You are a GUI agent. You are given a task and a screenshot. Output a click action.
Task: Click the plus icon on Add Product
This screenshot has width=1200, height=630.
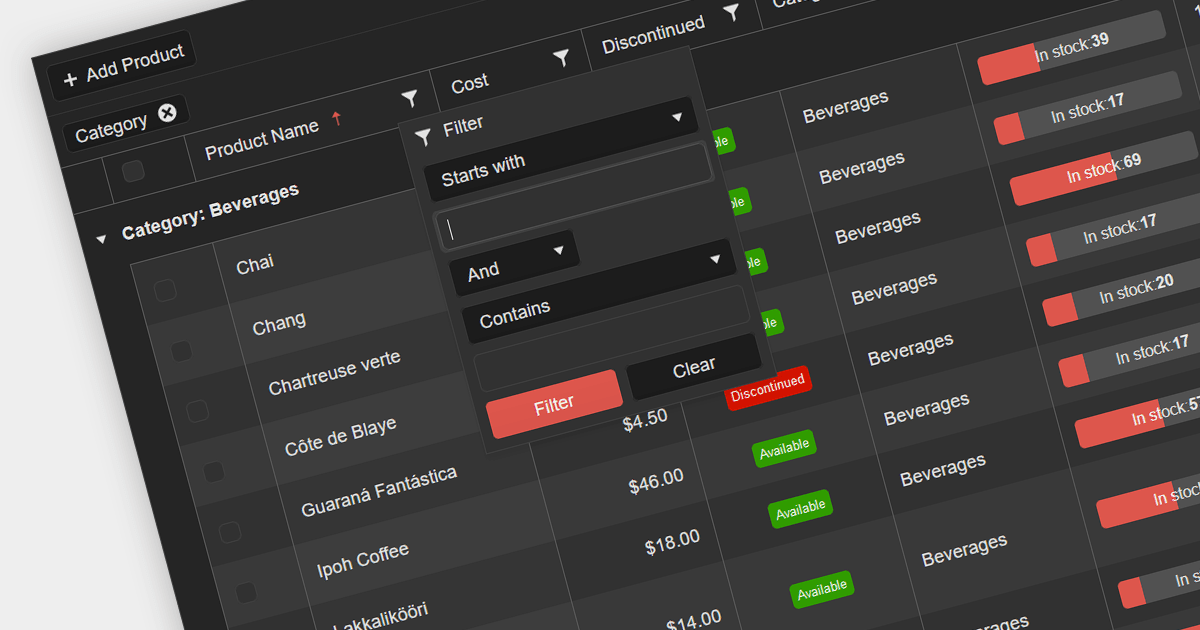70,80
